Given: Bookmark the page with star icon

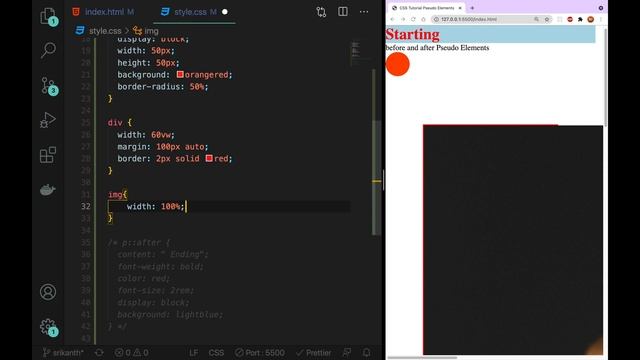Looking at the screenshot, I should 547,19.
